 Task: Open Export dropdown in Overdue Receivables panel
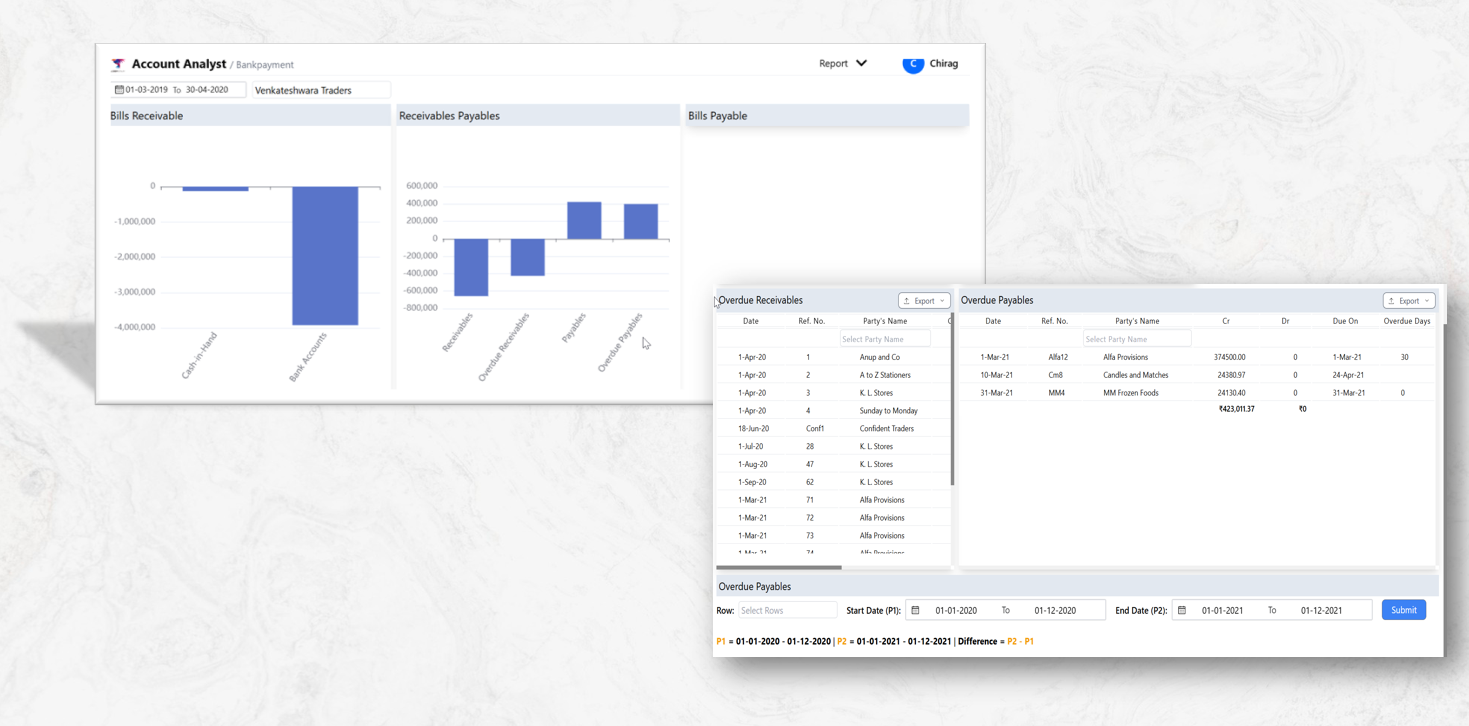(923, 301)
